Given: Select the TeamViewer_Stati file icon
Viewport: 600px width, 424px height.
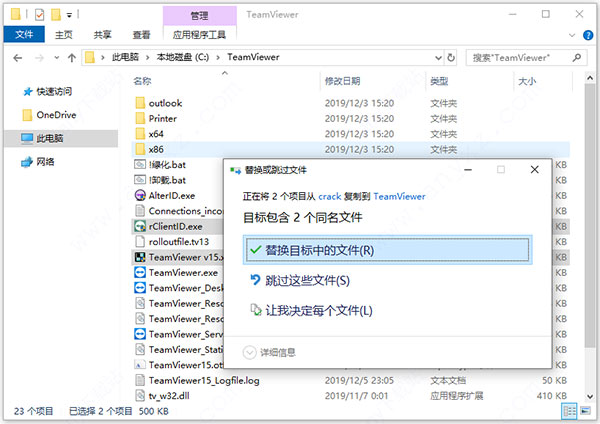Looking at the screenshot, I should (140, 349).
